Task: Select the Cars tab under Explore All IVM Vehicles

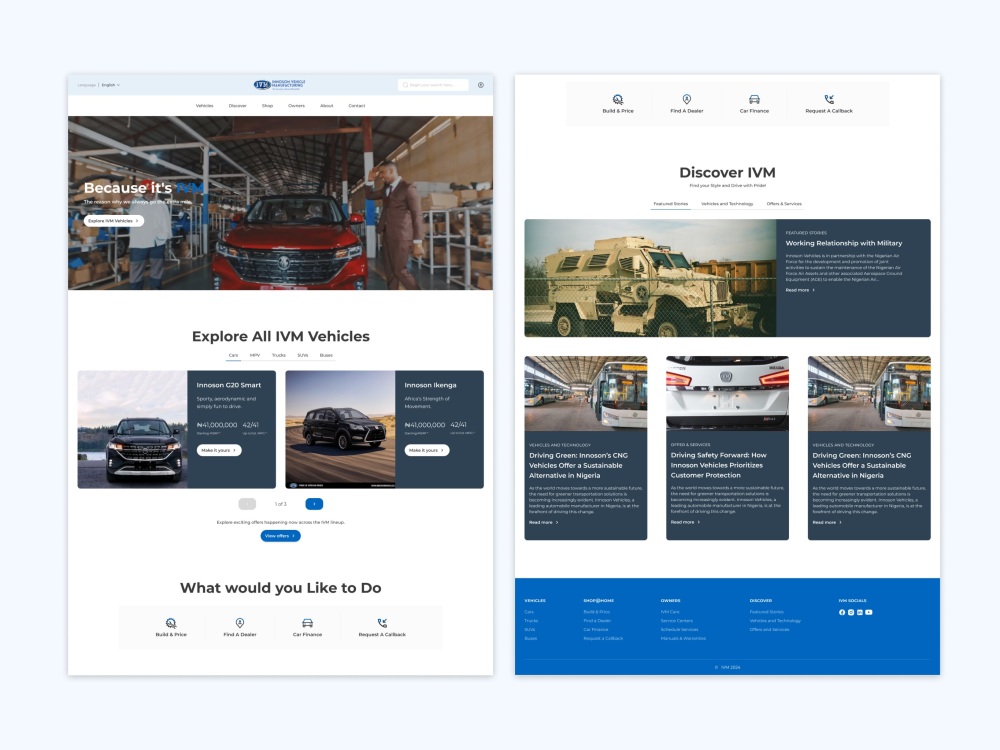Action: [x=233, y=355]
